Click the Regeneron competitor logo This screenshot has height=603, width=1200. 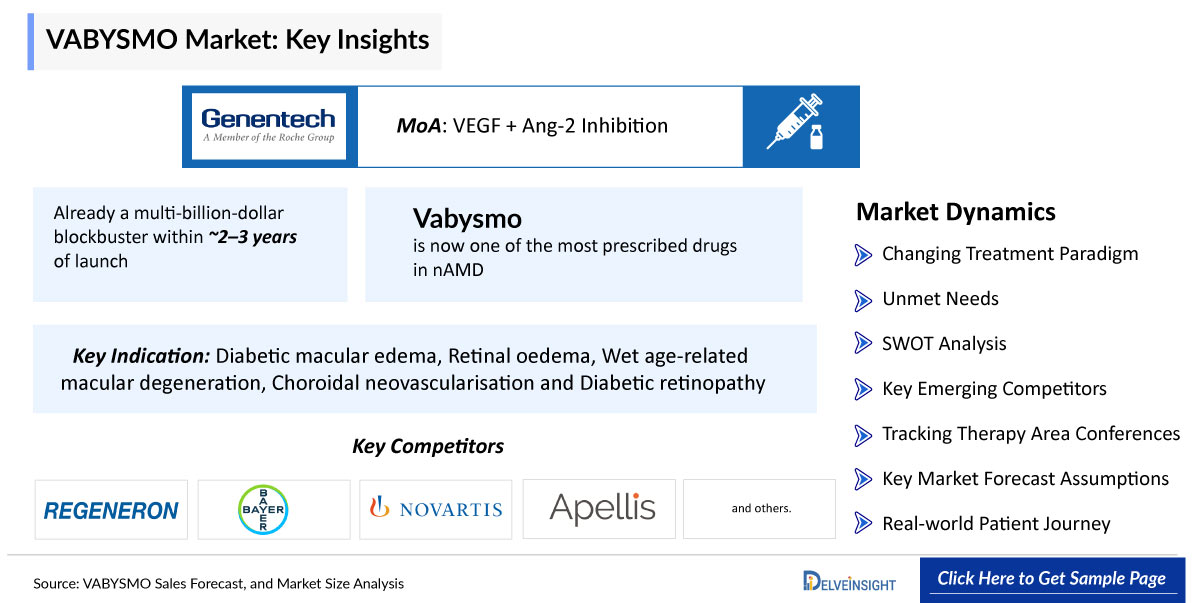[x=111, y=510]
